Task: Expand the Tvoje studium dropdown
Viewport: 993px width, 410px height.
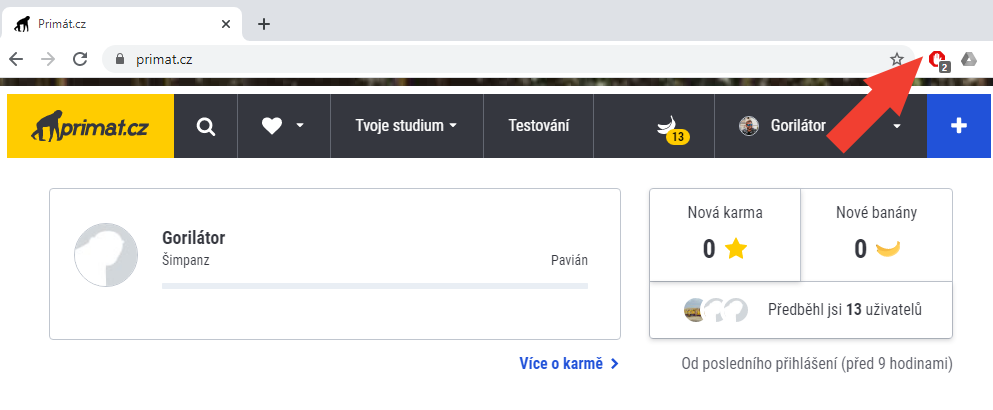Action: 406,126
